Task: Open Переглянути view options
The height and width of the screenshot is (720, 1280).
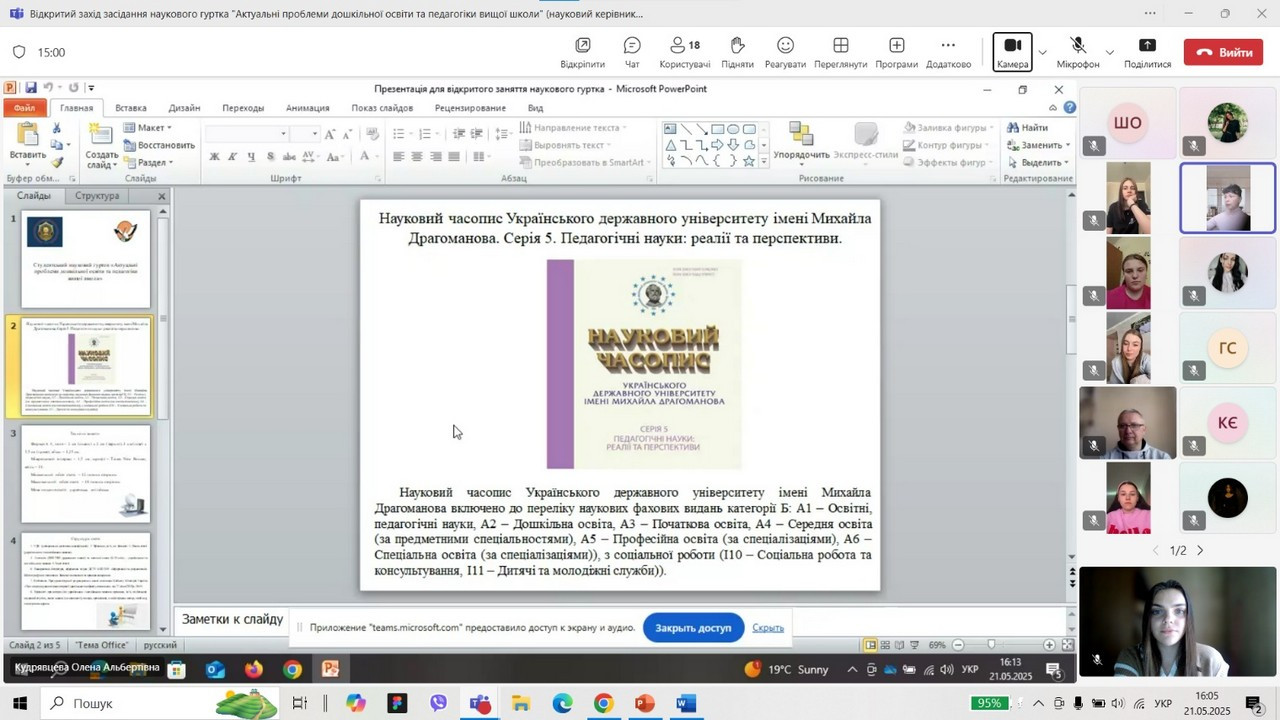Action: 840,52
